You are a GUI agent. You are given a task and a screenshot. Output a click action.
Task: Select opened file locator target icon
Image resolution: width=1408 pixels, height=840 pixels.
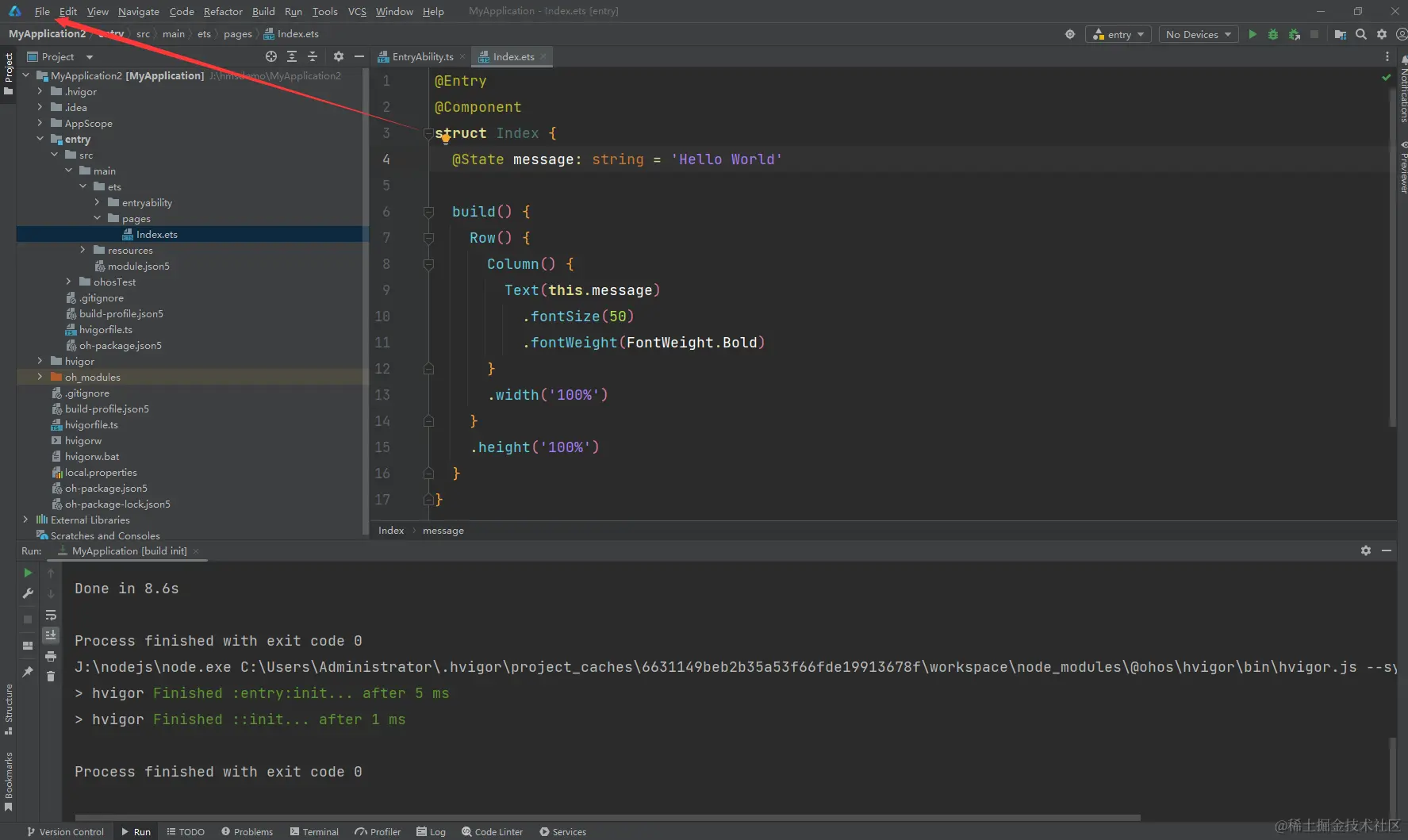271,56
